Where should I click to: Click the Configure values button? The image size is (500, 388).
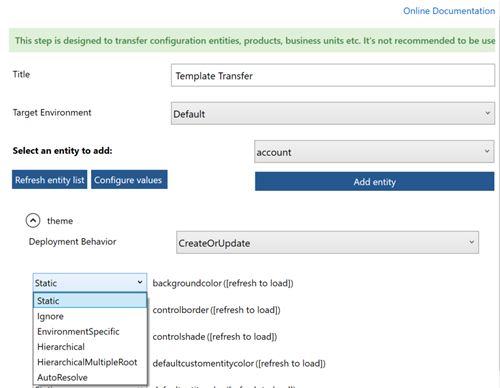point(129,180)
